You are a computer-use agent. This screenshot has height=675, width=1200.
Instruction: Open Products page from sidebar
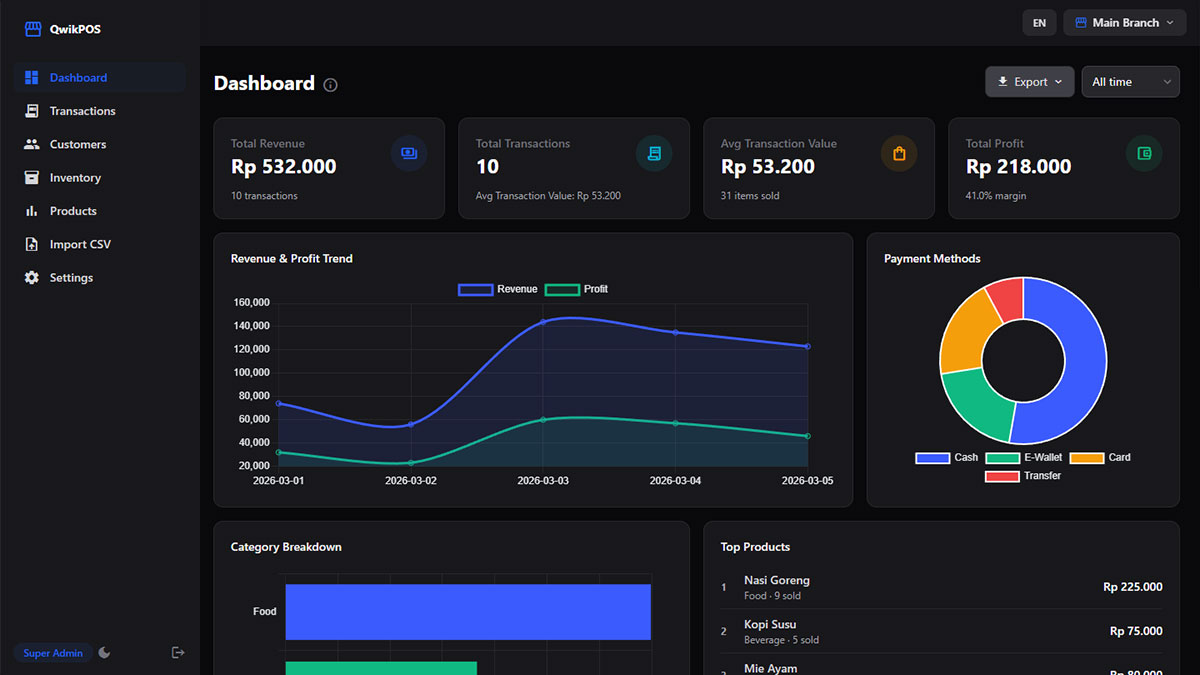[x=99, y=211]
